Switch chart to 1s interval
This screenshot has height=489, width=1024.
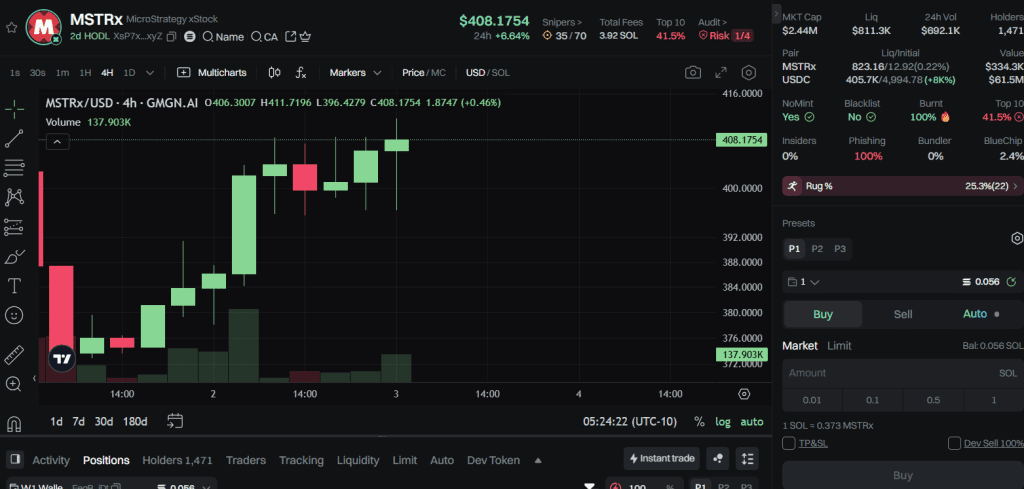[x=15, y=72]
